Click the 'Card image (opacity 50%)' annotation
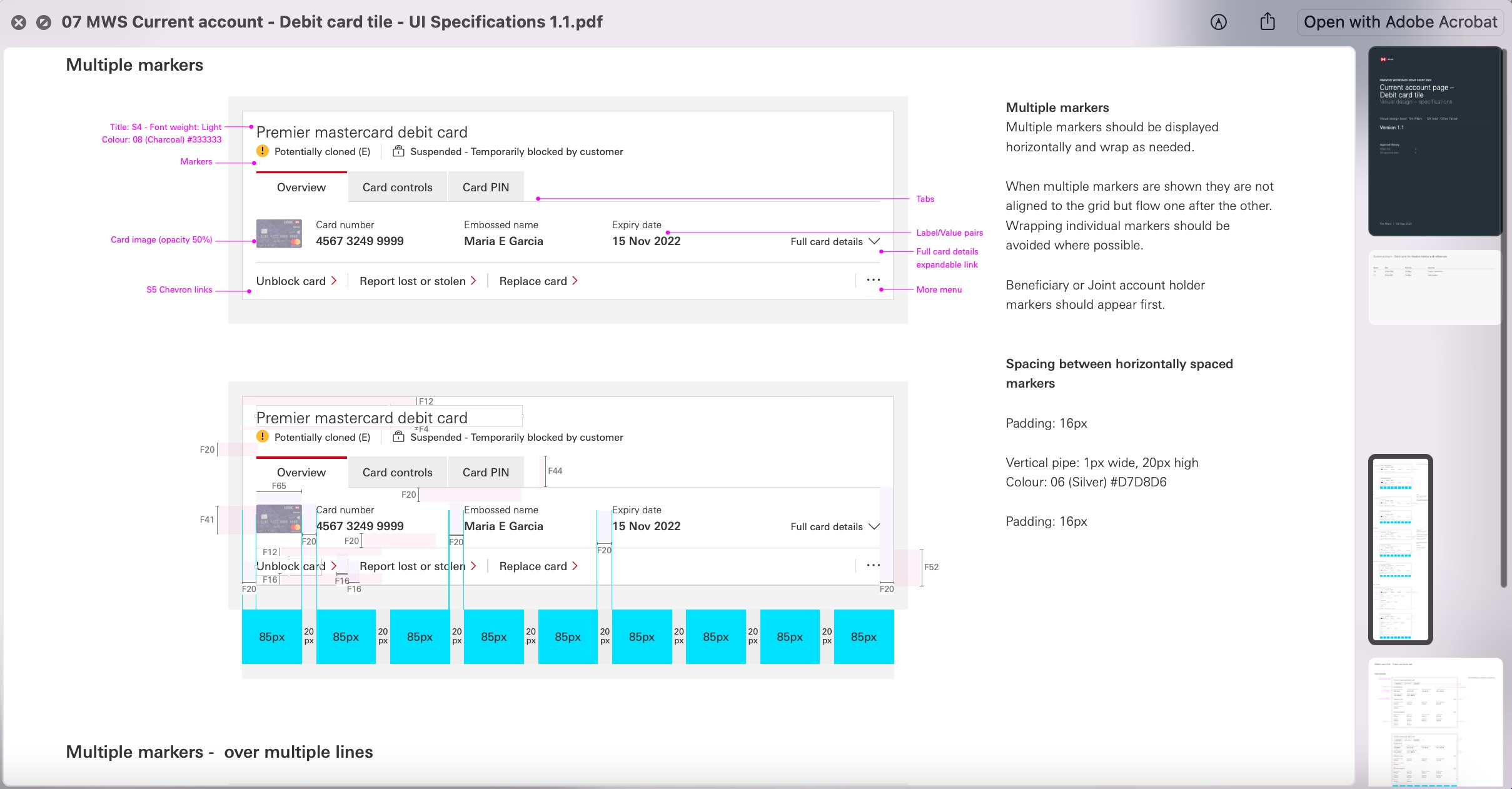Image resolution: width=1512 pixels, height=789 pixels. pyautogui.click(x=161, y=239)
